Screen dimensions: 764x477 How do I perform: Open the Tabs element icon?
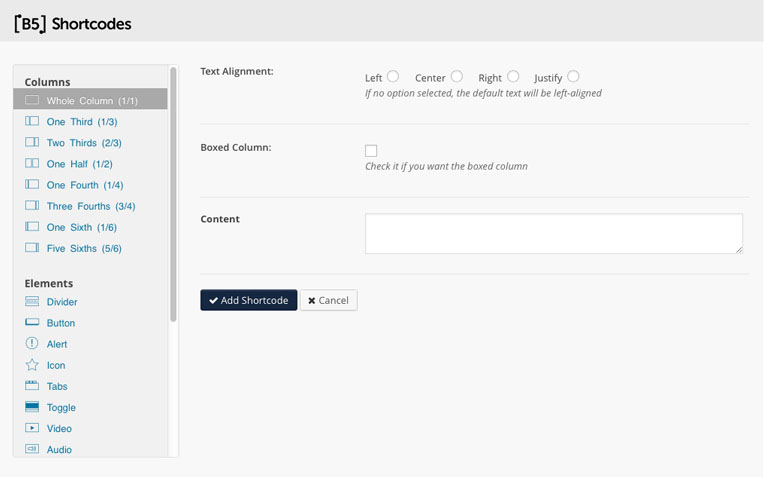tap(32, 385)
